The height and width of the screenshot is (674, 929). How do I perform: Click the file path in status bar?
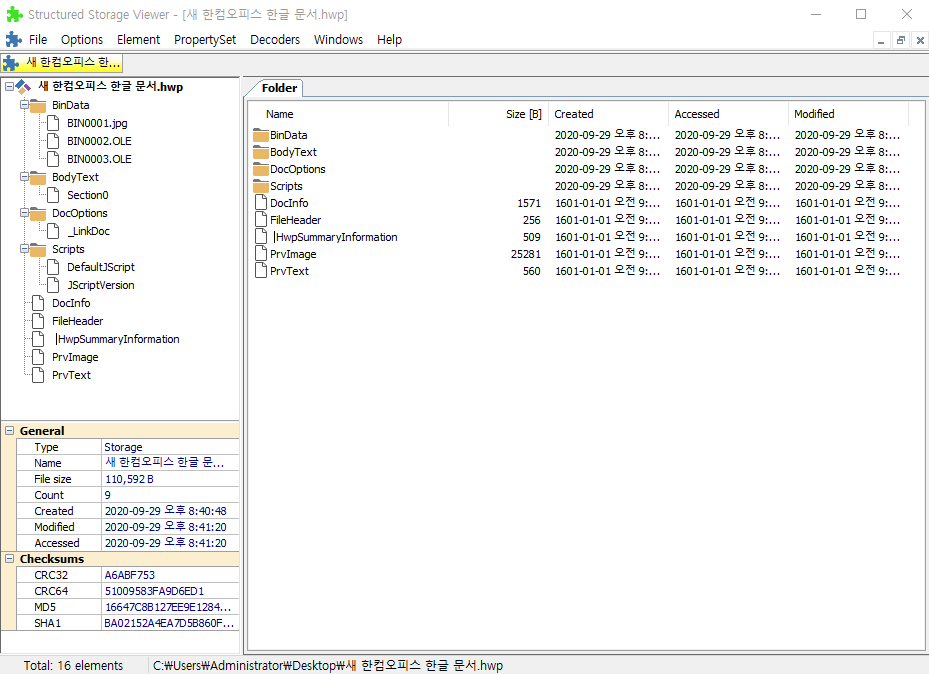click(x=328, y=666)
